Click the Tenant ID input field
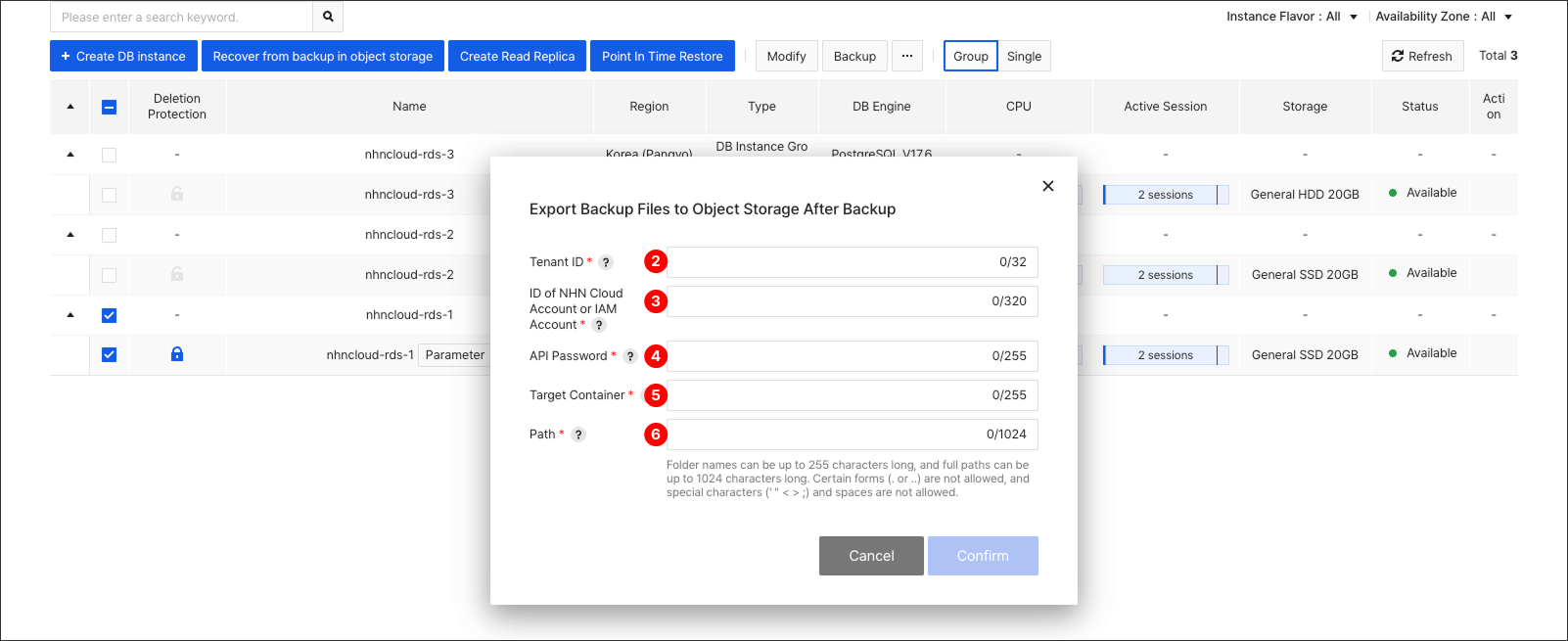The image size is (1568, 641). [853, 262]
